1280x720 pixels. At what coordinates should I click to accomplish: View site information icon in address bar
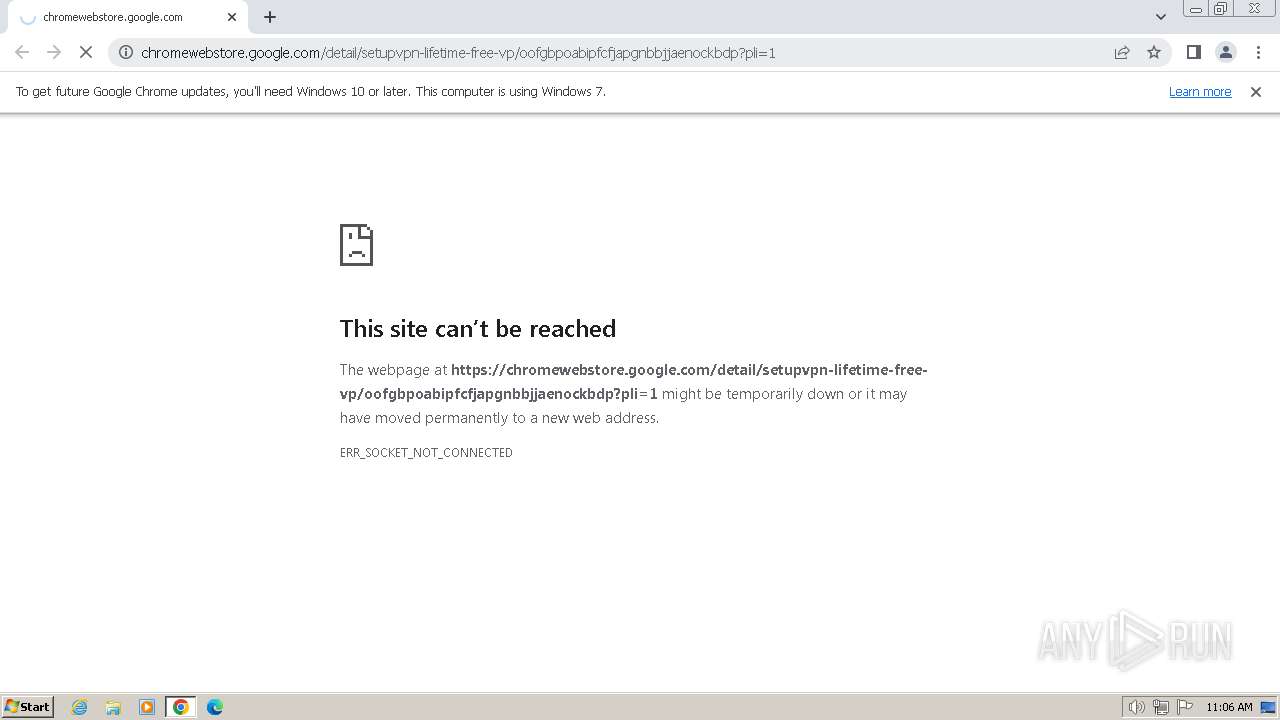pos(126,52)
